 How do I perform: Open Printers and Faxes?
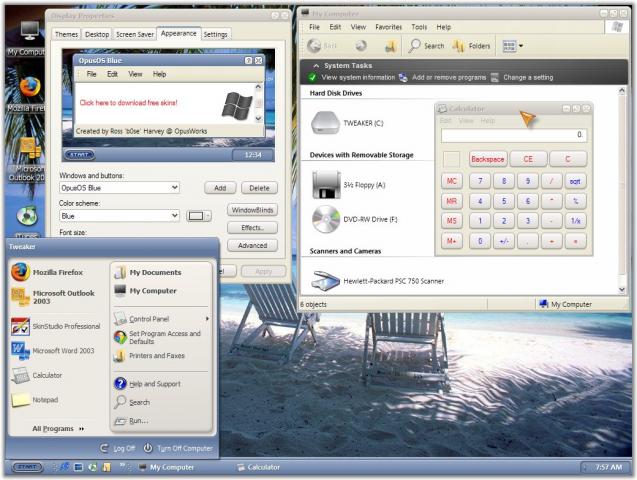(x=150, y=356)
